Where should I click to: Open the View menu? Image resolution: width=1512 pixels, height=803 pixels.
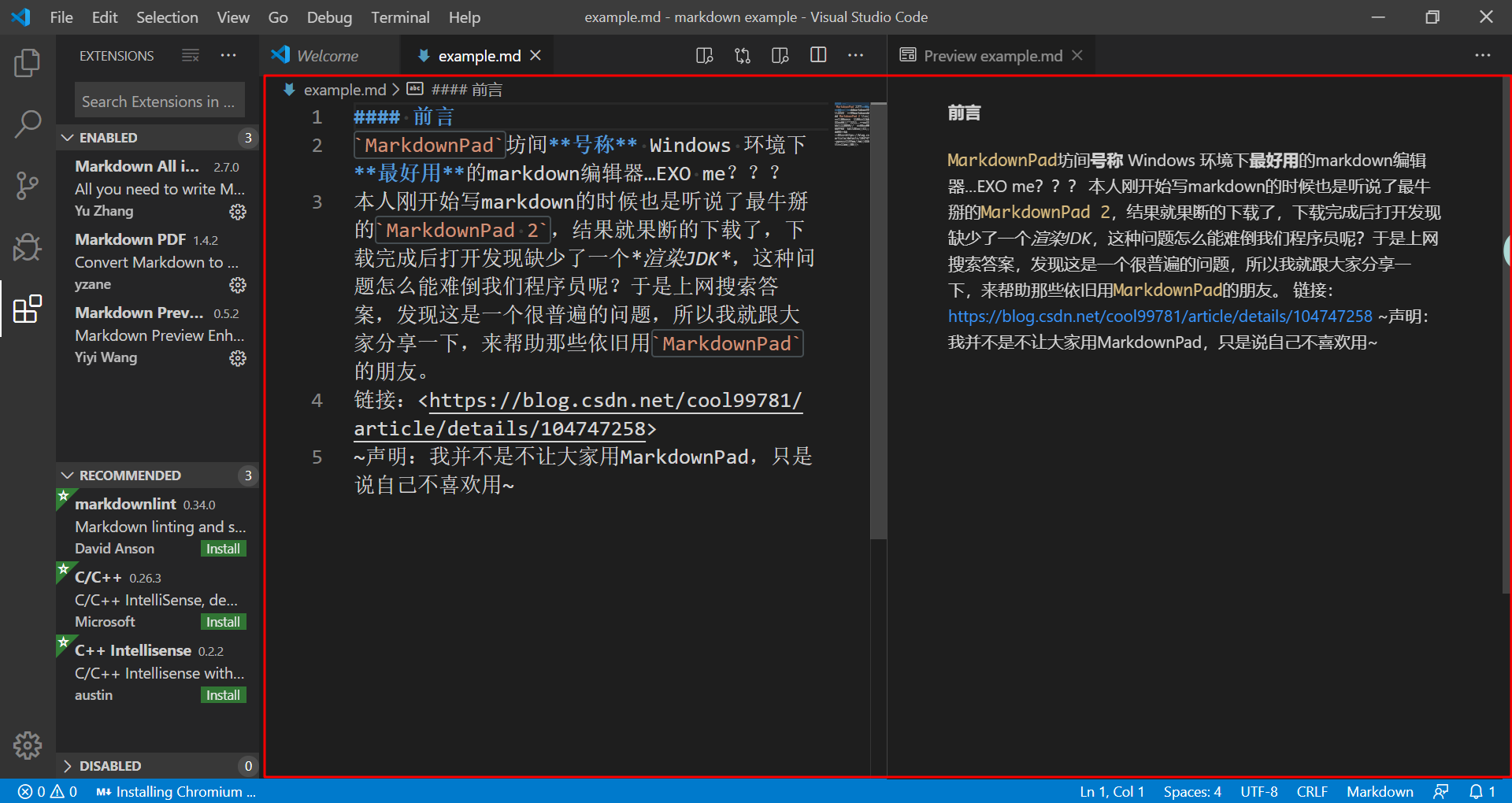click(x=233, y=17)
